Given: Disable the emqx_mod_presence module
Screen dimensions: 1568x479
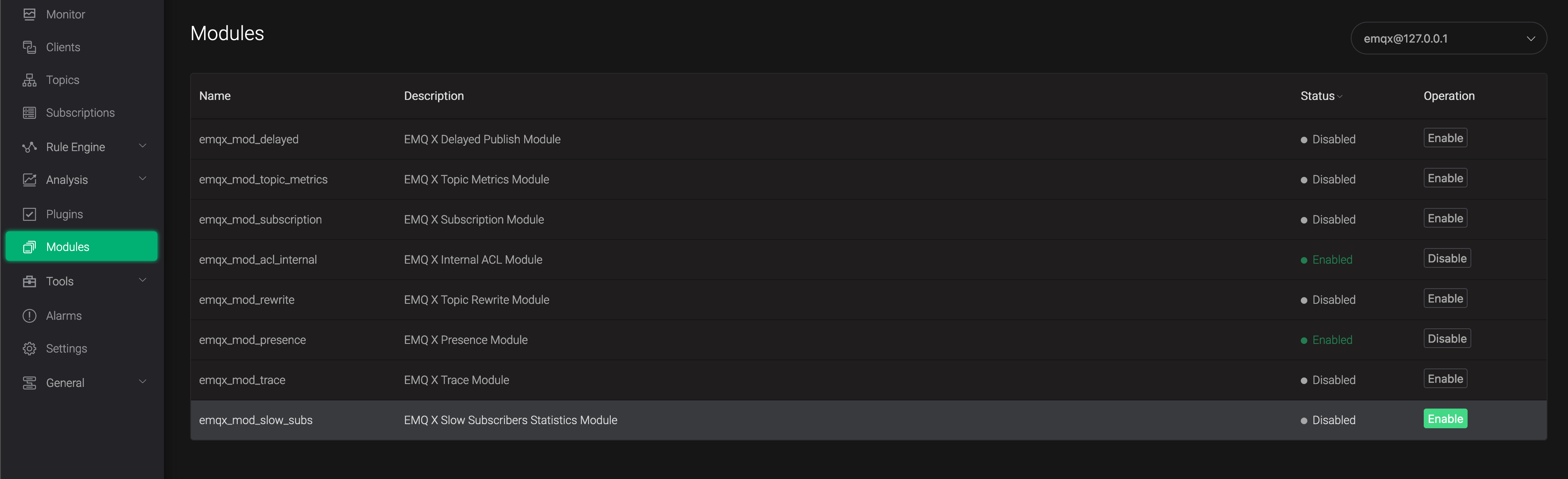Looking at the screenshot, I should tap(1446, 339).
